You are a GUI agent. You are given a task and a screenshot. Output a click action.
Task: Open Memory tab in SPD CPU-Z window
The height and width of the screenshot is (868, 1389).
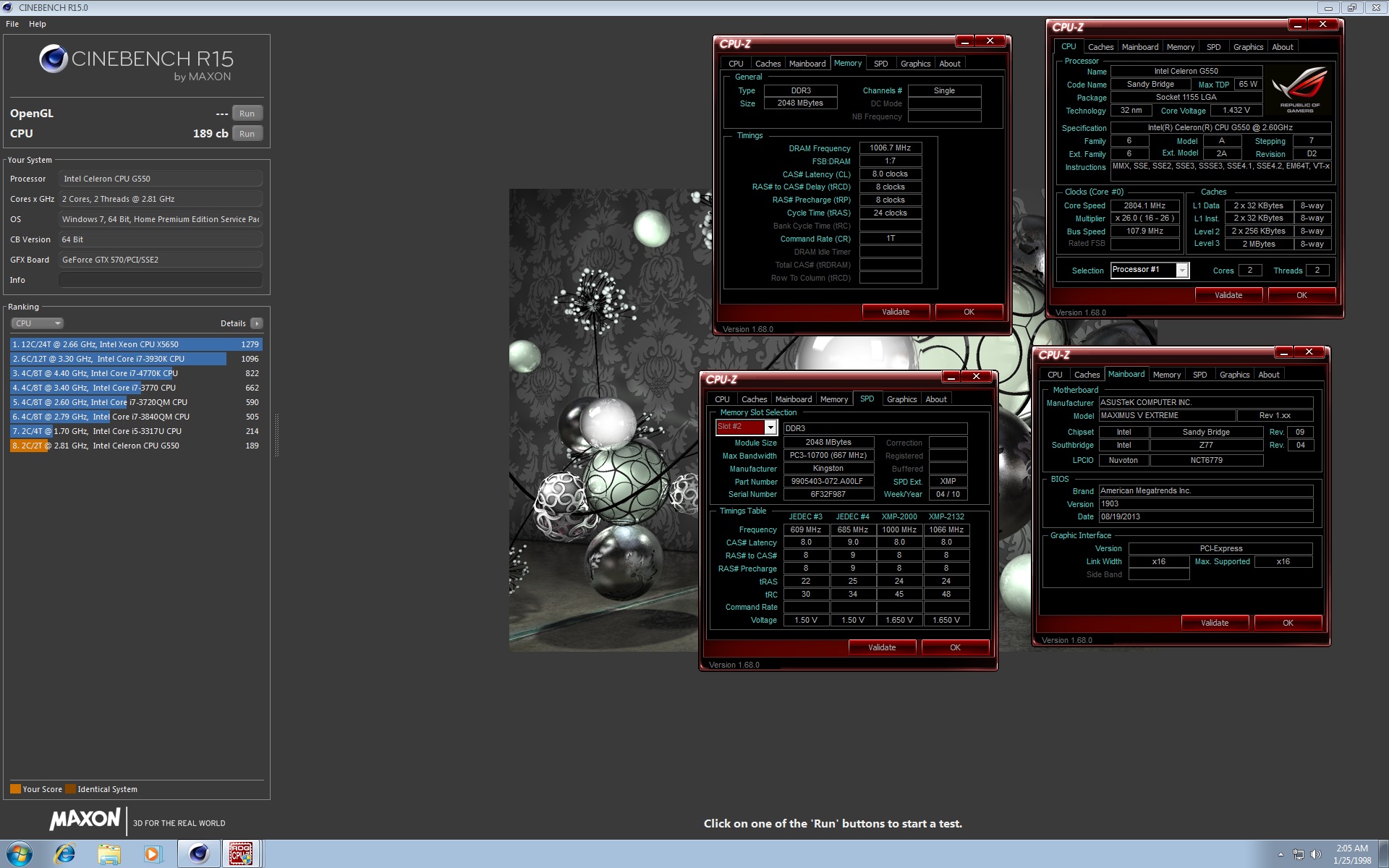833,399
